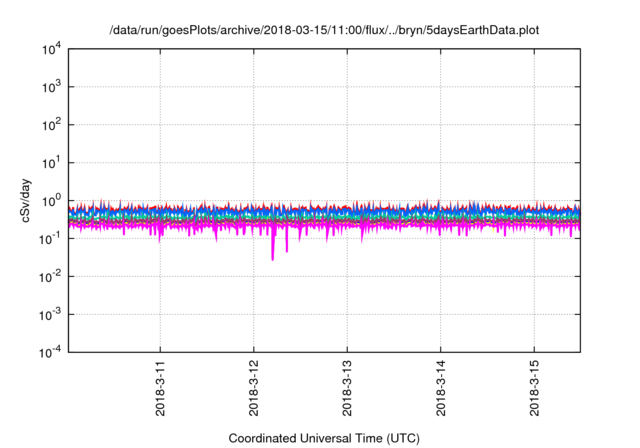This screenshot has height=448, width=640.
Task: Select the 10^3 y-axis label
Action: click(51, 87)
